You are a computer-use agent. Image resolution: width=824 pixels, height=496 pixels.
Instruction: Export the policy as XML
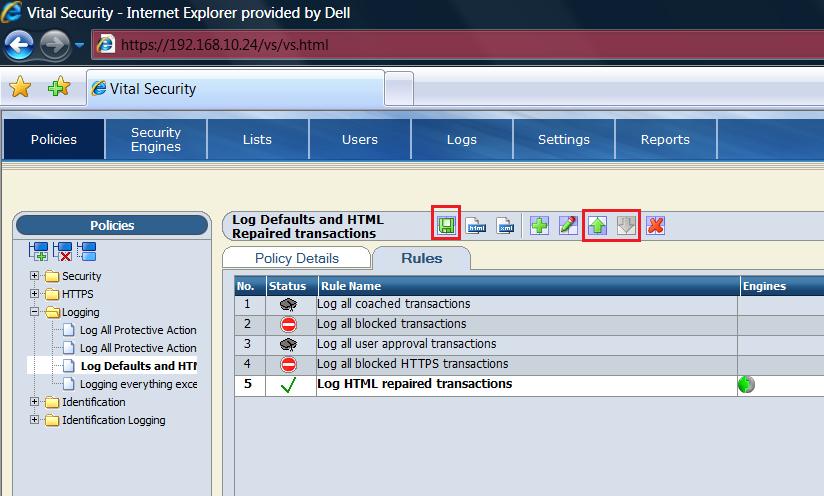click(507, 225)
